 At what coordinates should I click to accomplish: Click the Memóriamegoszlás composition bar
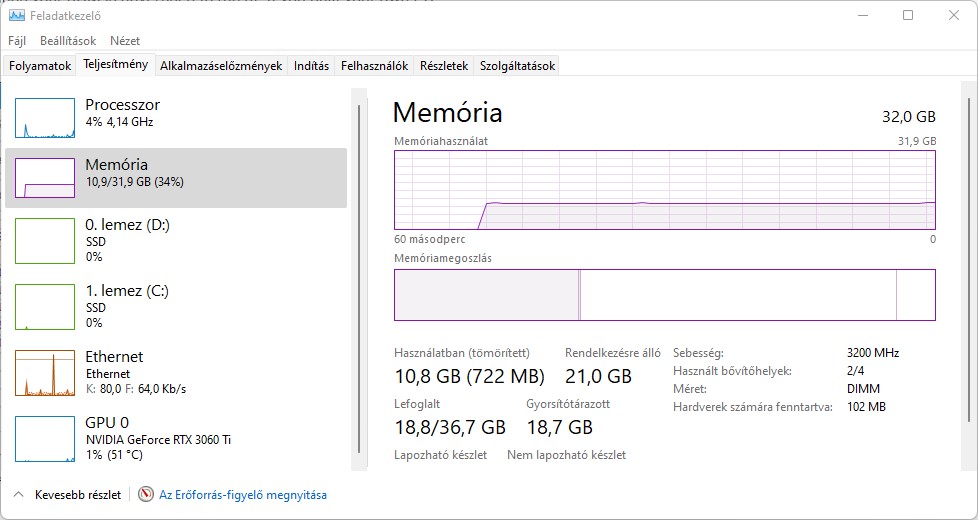(x=664, y=295)
